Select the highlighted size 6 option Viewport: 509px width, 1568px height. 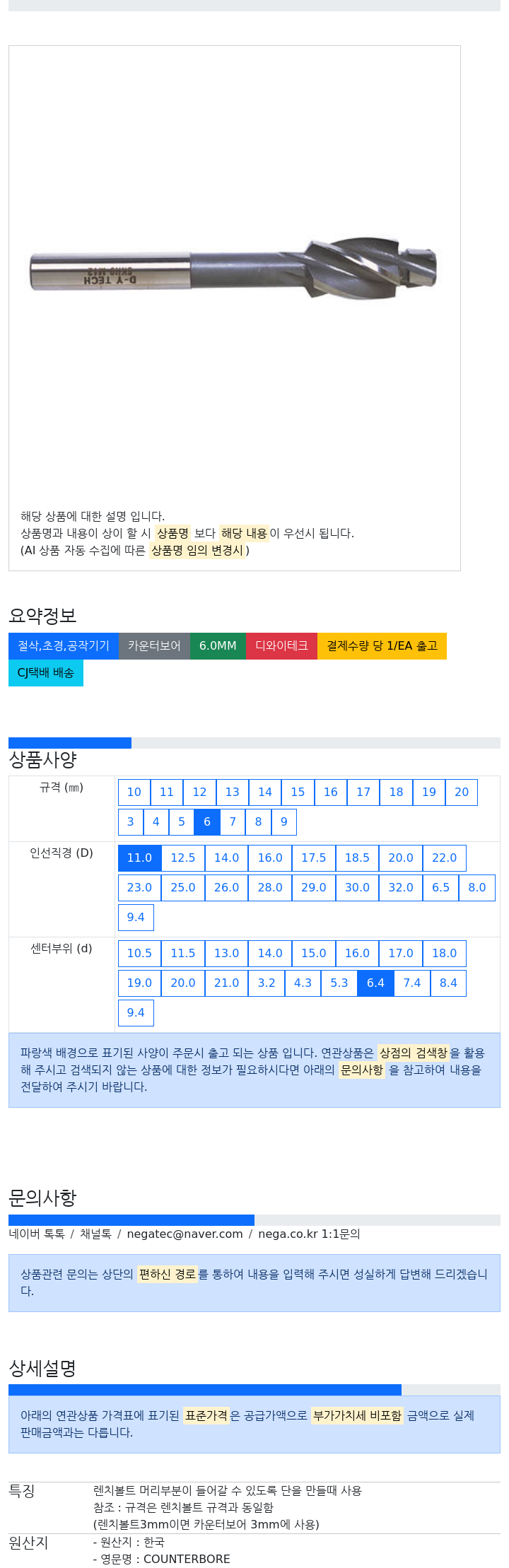click(207, 822)
